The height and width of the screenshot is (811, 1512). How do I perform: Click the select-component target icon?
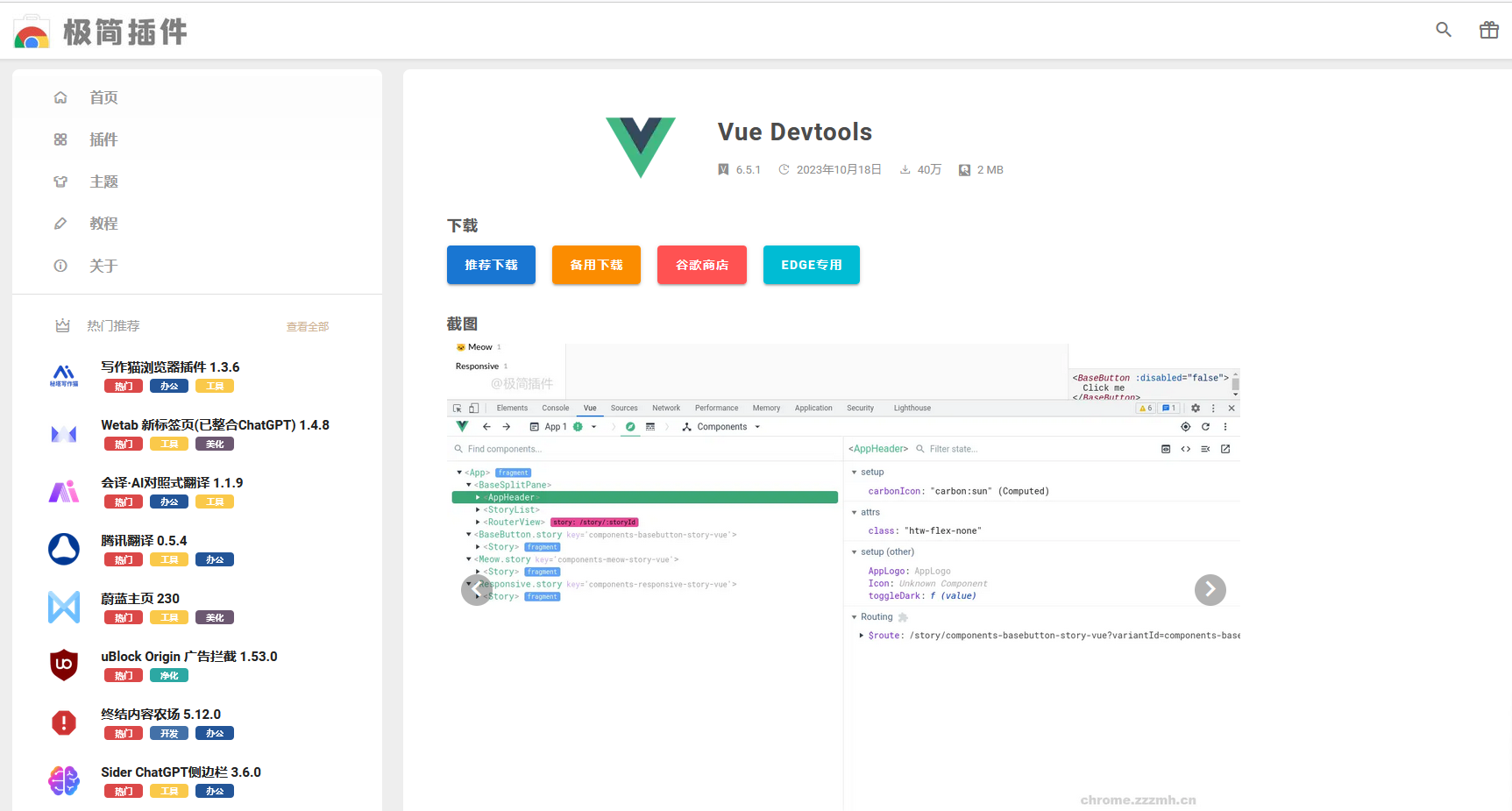tap(1185, 427)
